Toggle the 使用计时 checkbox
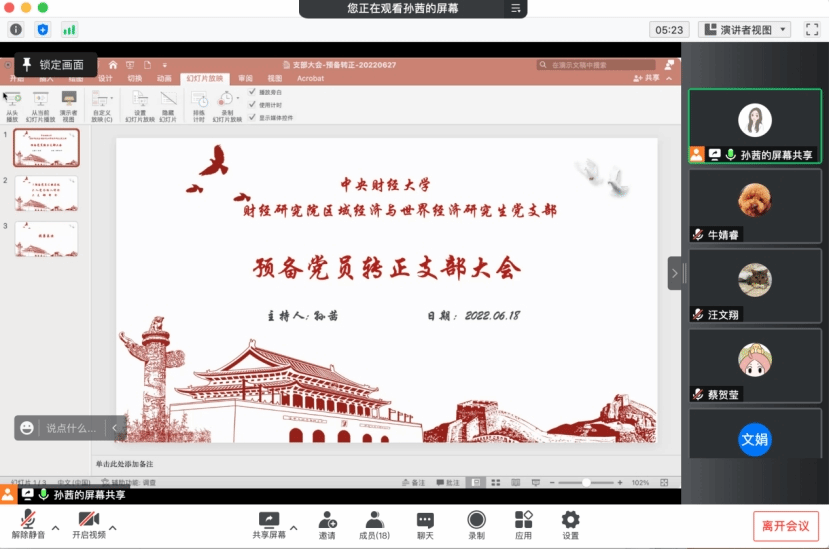 click(253, 104)
